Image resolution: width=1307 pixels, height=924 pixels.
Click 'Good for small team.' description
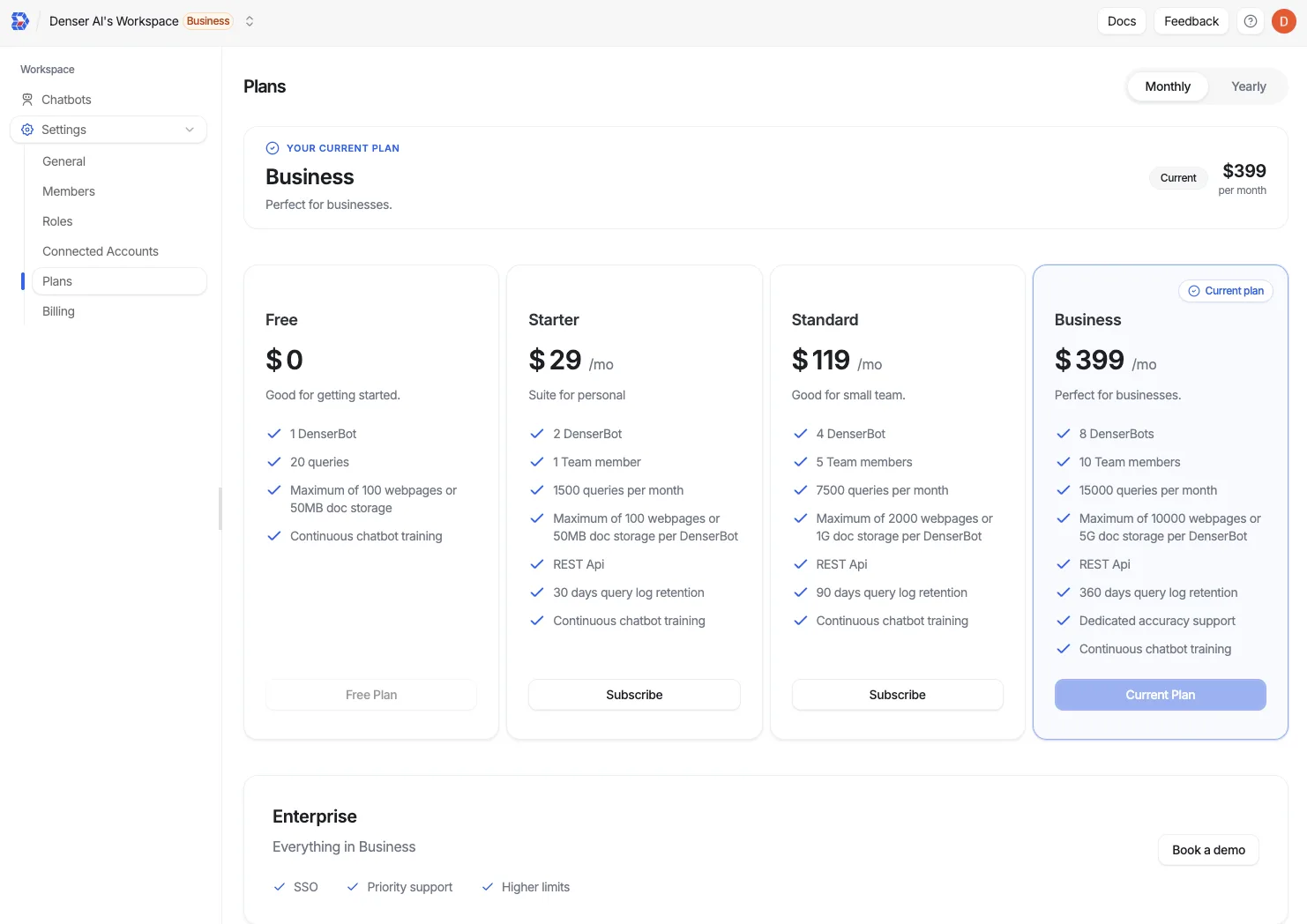848,395
